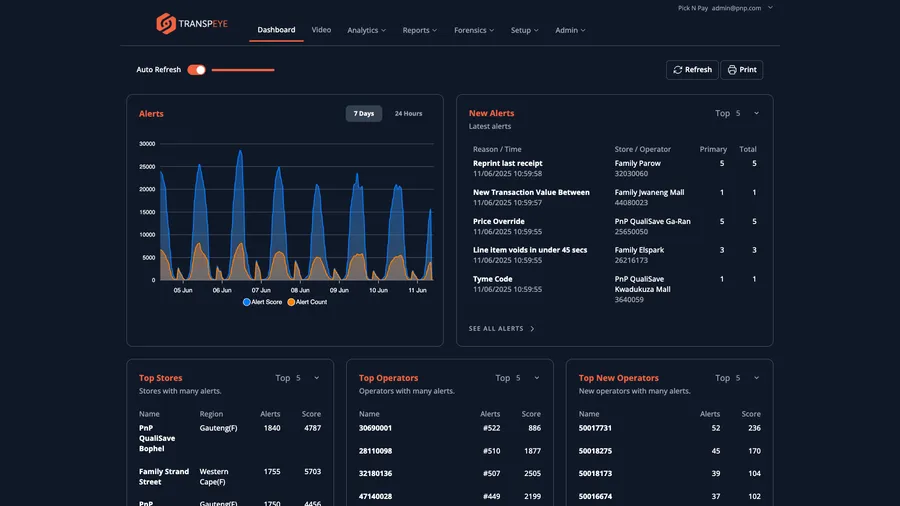Viewport: 900px width, 506px height.
Task: Open the Admin dropdown menu
Action: [x=570, y=30]
